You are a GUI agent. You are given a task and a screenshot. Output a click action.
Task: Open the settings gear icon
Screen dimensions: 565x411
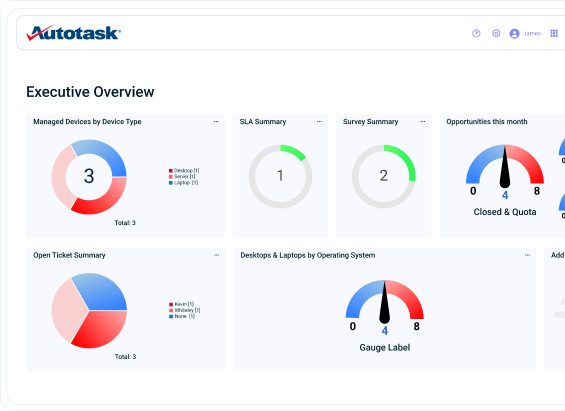(496, 33)
